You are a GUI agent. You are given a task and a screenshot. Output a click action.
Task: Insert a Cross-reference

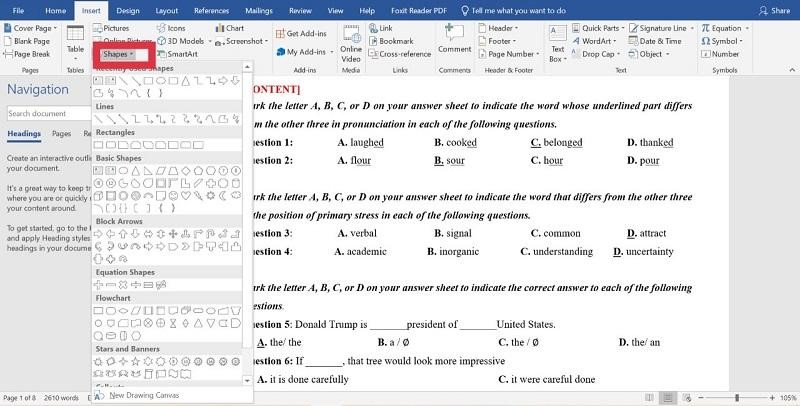(x=399, y=54)
